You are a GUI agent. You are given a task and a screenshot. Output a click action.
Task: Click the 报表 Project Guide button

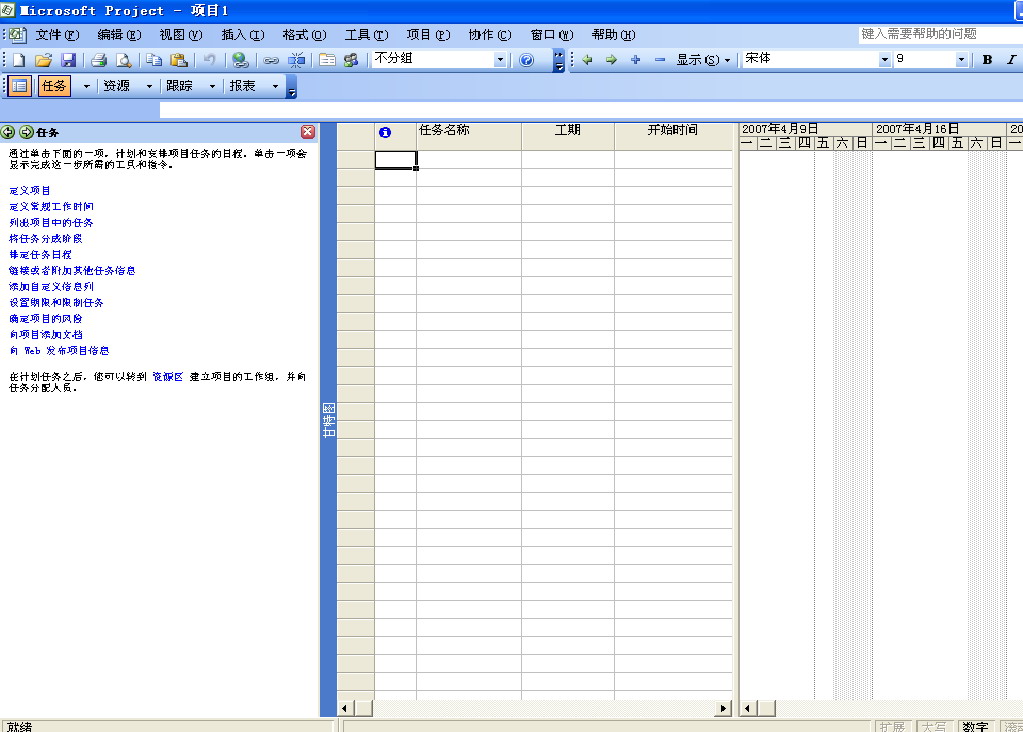pyautogui.click(x=243, y=85)
